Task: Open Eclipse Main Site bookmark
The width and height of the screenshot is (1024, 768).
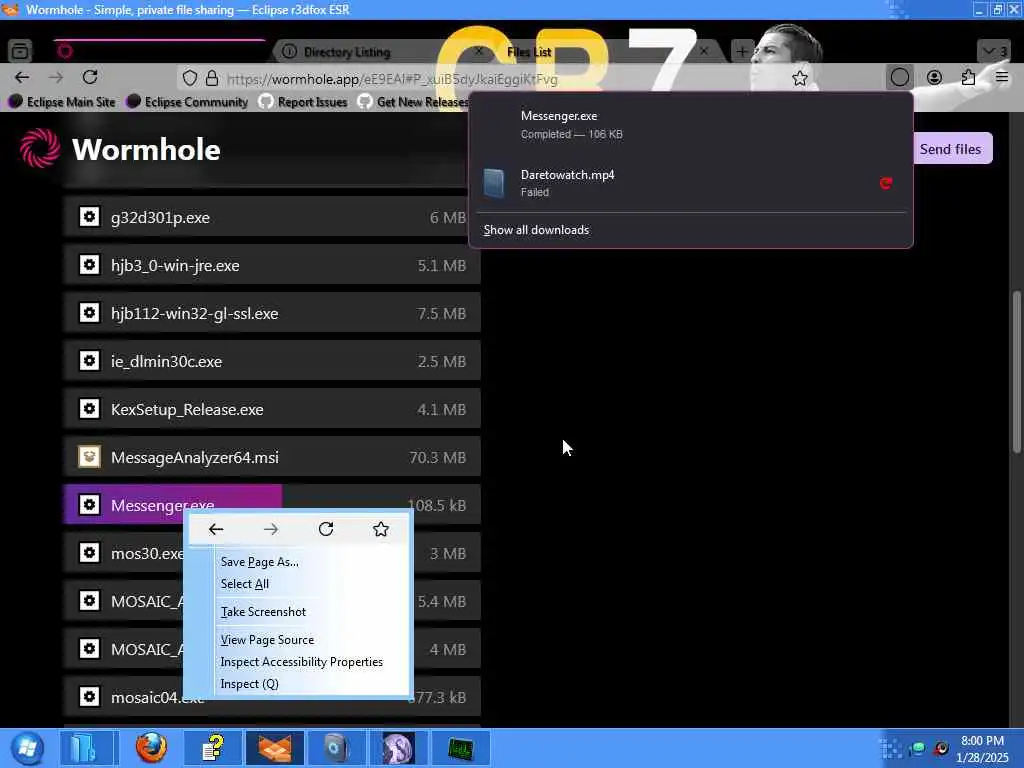Action: point(61,102)
